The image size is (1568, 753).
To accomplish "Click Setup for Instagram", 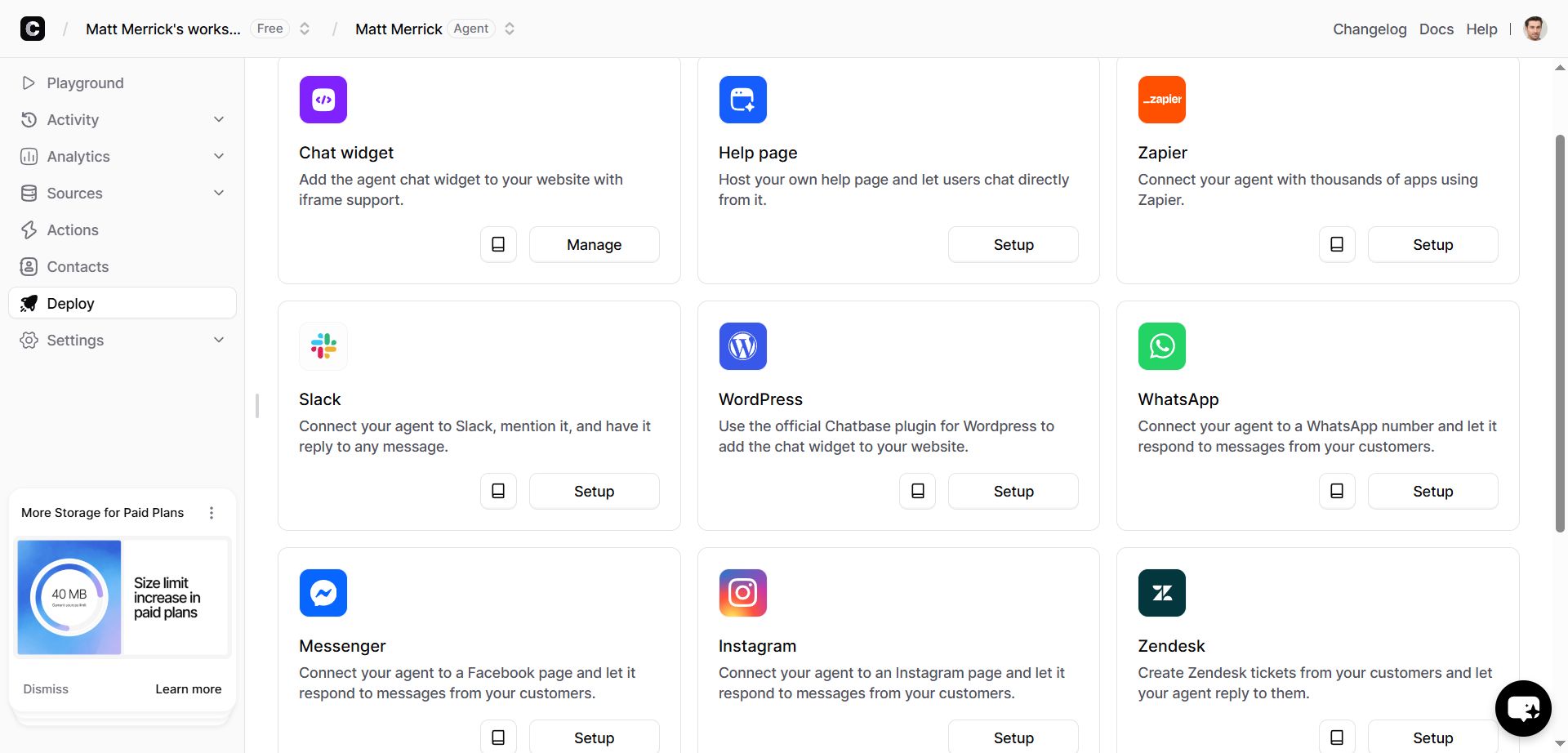I will 1013,737.
